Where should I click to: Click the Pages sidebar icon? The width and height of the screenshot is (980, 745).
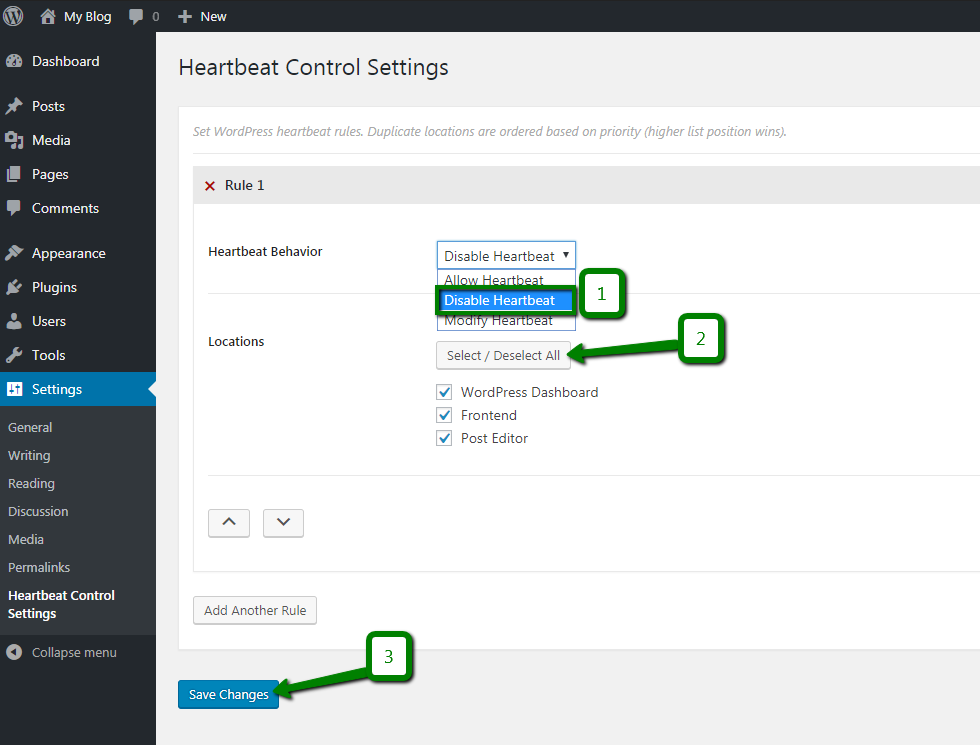pyautogui.click(x=14, y=174)
